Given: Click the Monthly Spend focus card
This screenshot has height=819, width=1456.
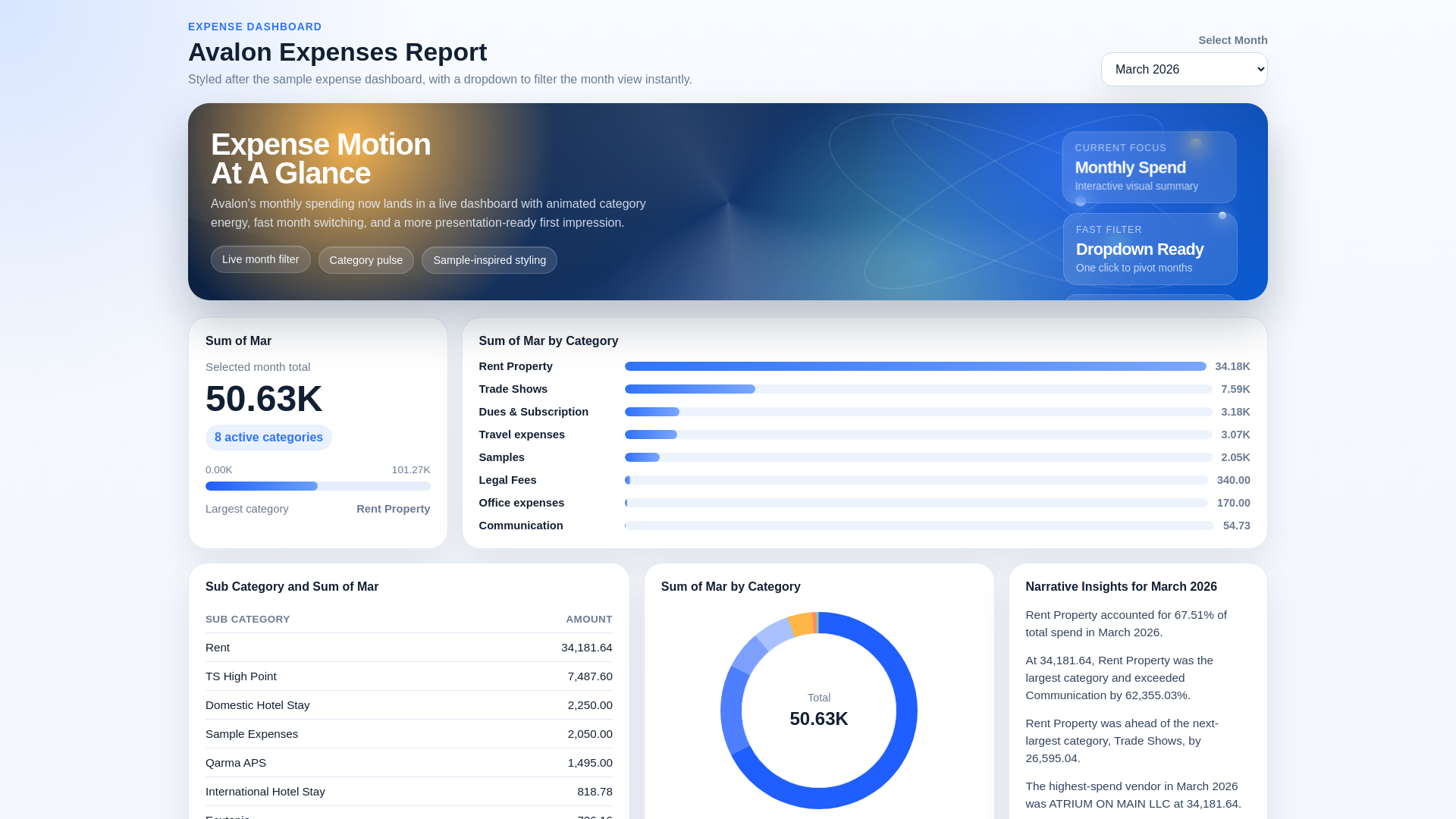Looking at the screenshot, I should click(1148, 167).
